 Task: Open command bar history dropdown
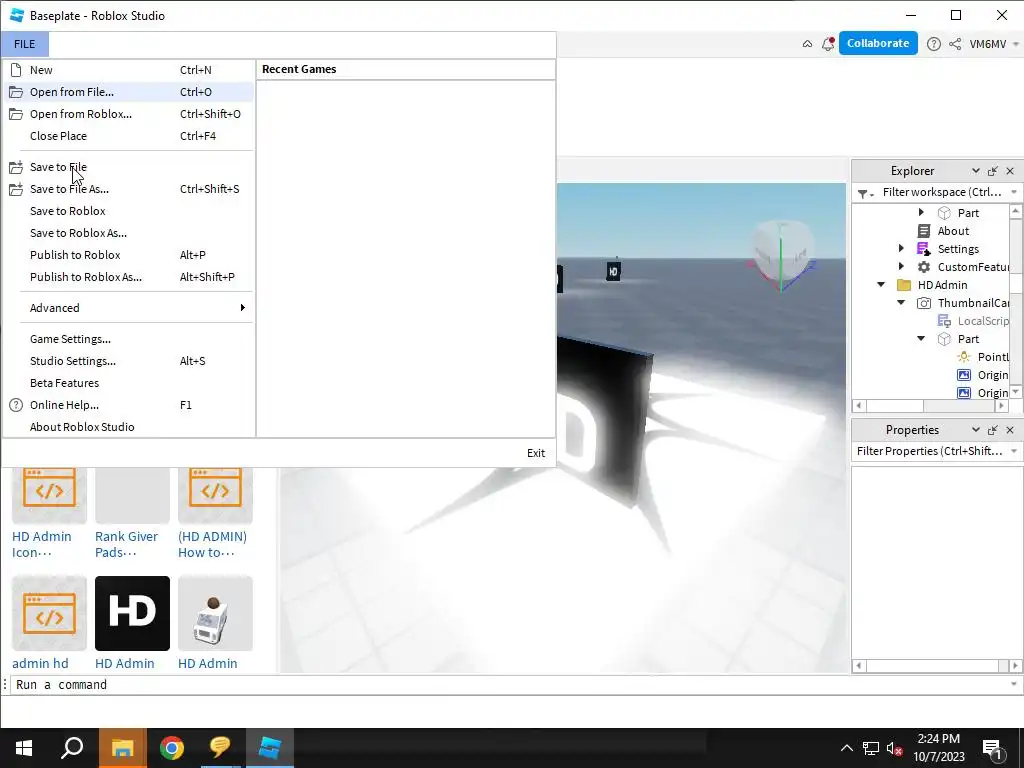pyautogui.click(x=1014, y=684)
